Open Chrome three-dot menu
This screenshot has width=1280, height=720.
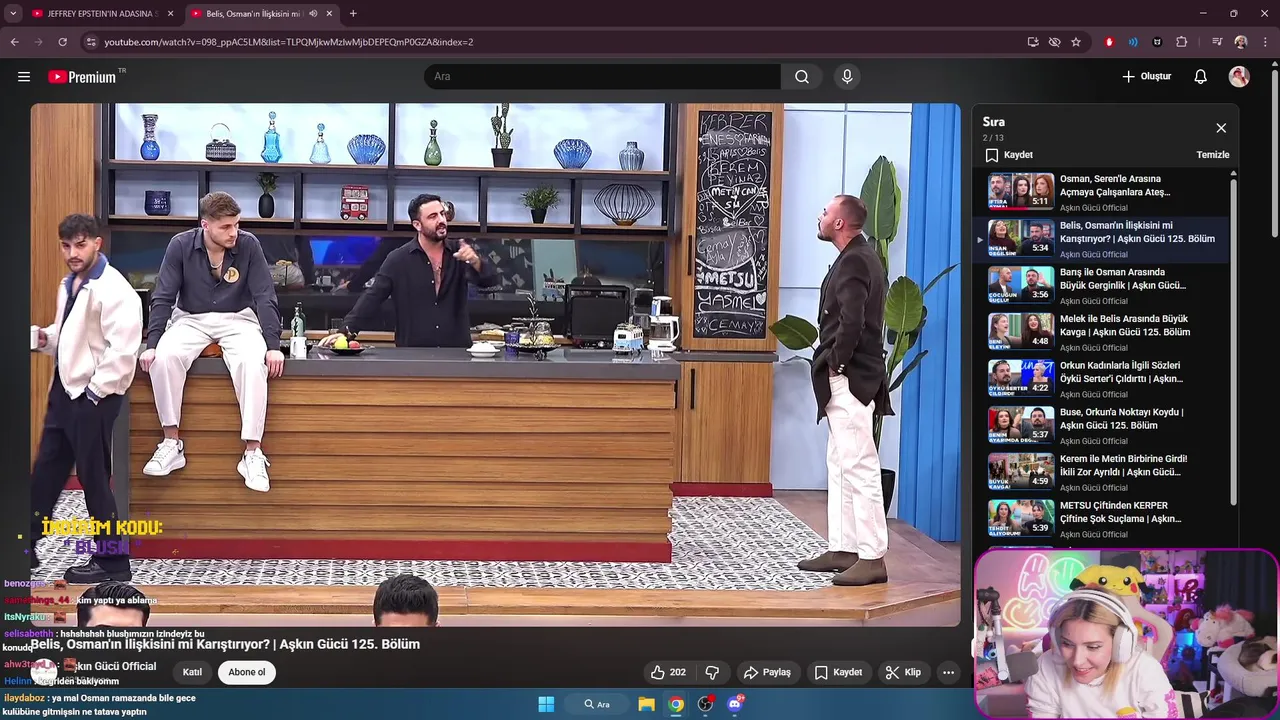click(x=1265, y=42)
